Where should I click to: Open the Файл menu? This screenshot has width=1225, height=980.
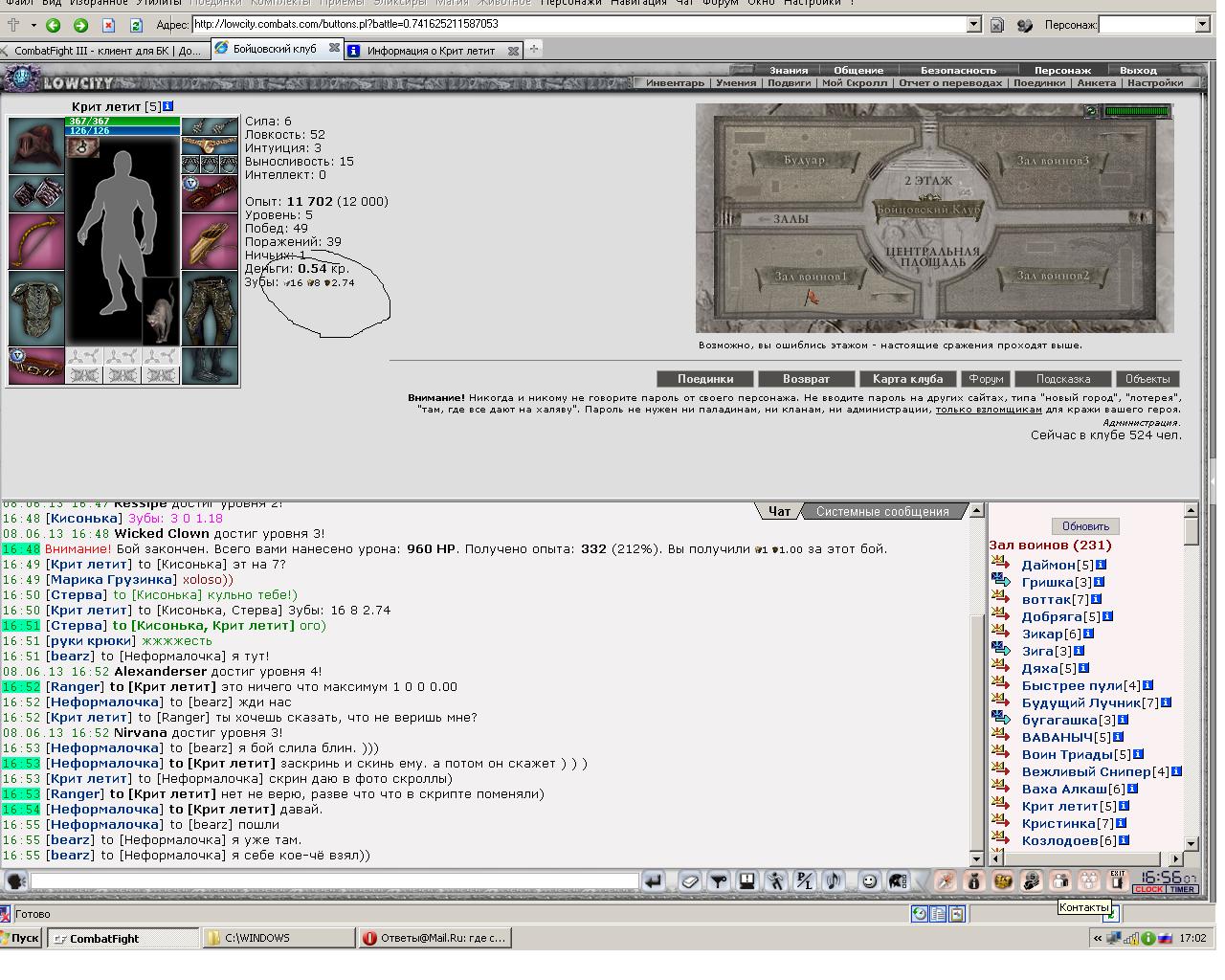[x=19, y=3]
